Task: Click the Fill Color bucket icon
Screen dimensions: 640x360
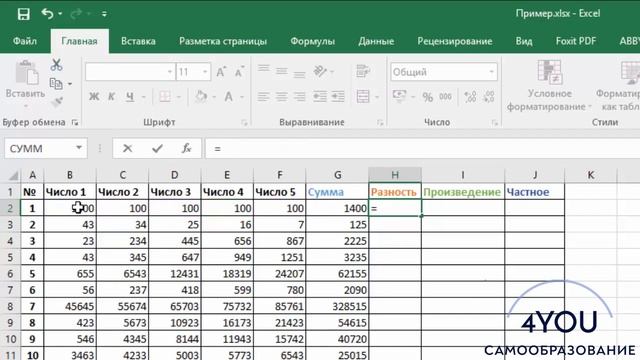Action: pos(200,97)
